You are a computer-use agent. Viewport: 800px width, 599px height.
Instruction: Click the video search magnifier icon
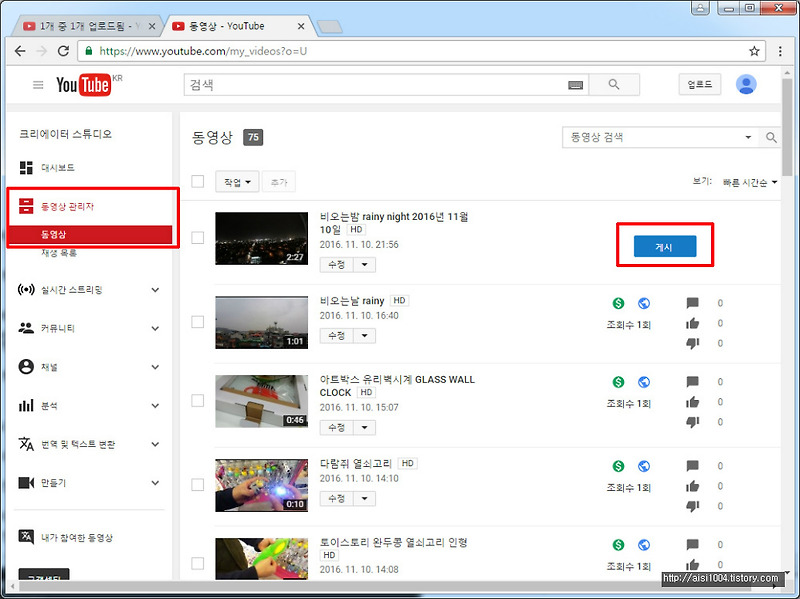[771, 137]
